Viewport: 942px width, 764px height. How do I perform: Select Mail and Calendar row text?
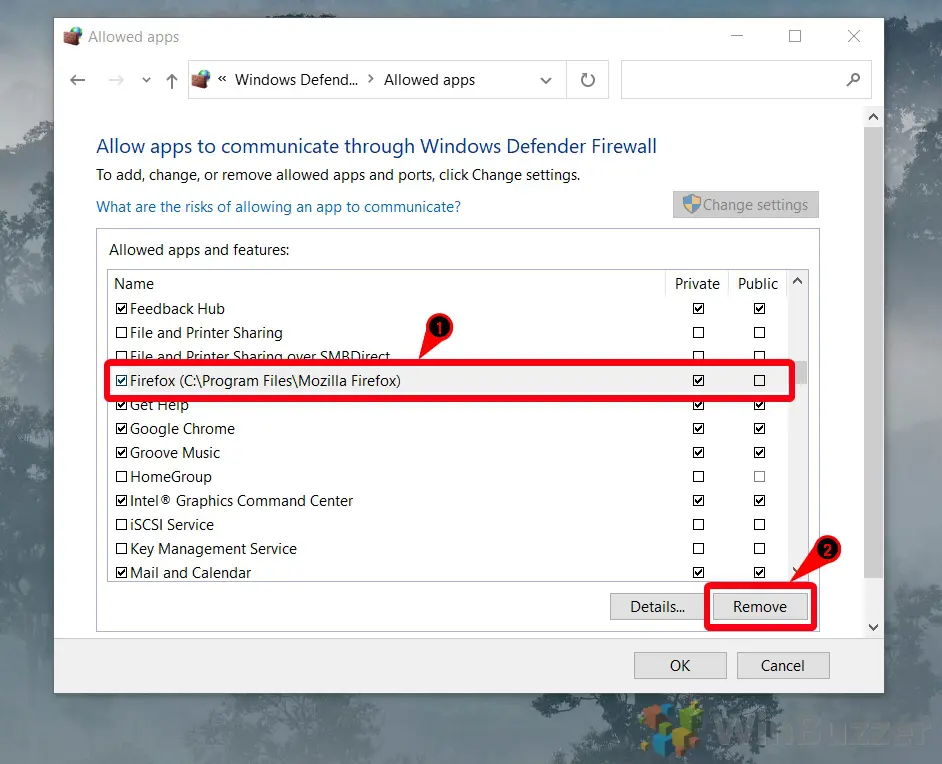pos(190,573)
